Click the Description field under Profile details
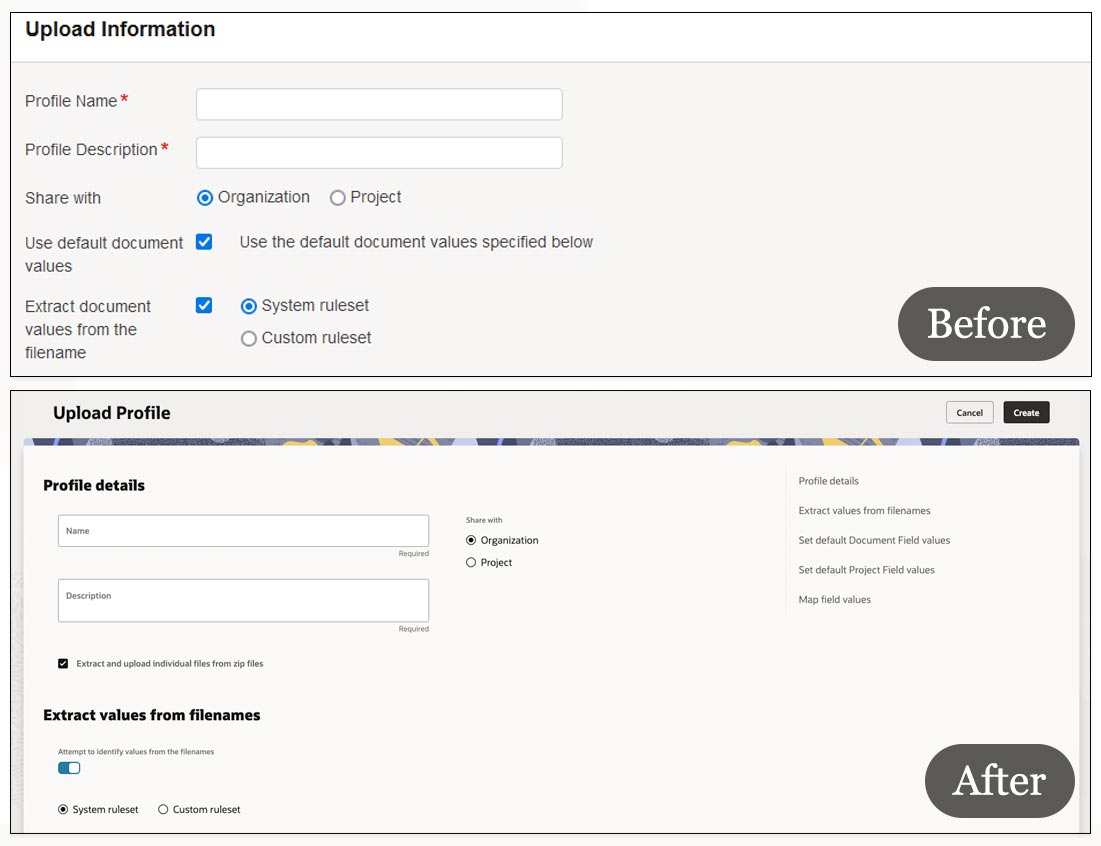The image size is (1101, 846). [x=243, y=601]
